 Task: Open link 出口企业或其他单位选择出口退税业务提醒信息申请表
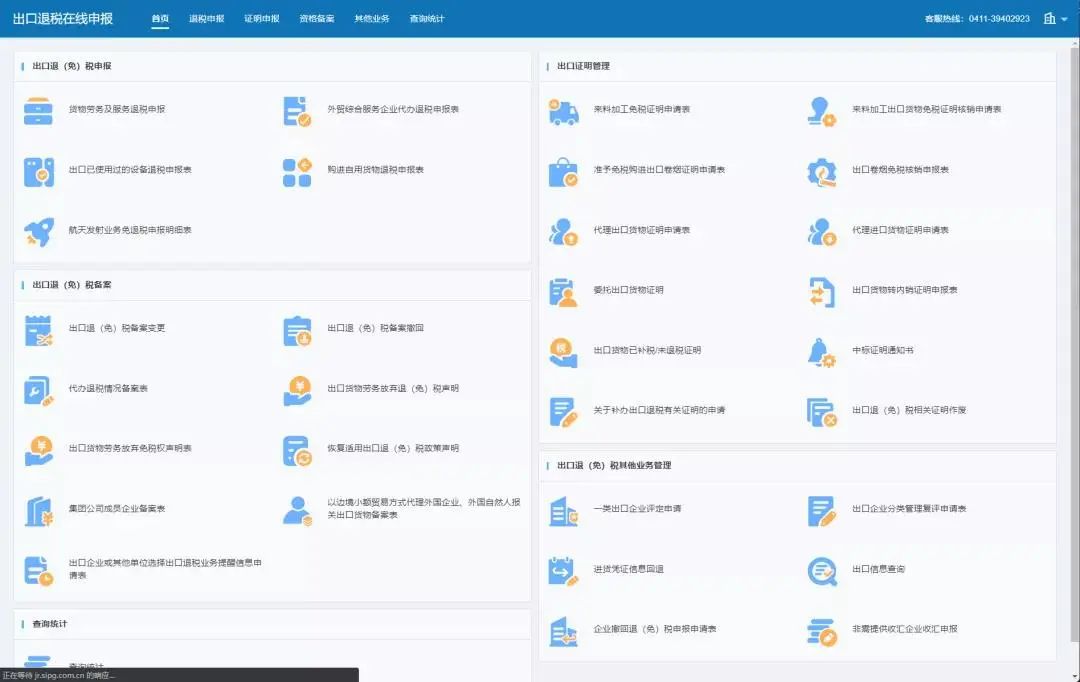pos(165,569)
